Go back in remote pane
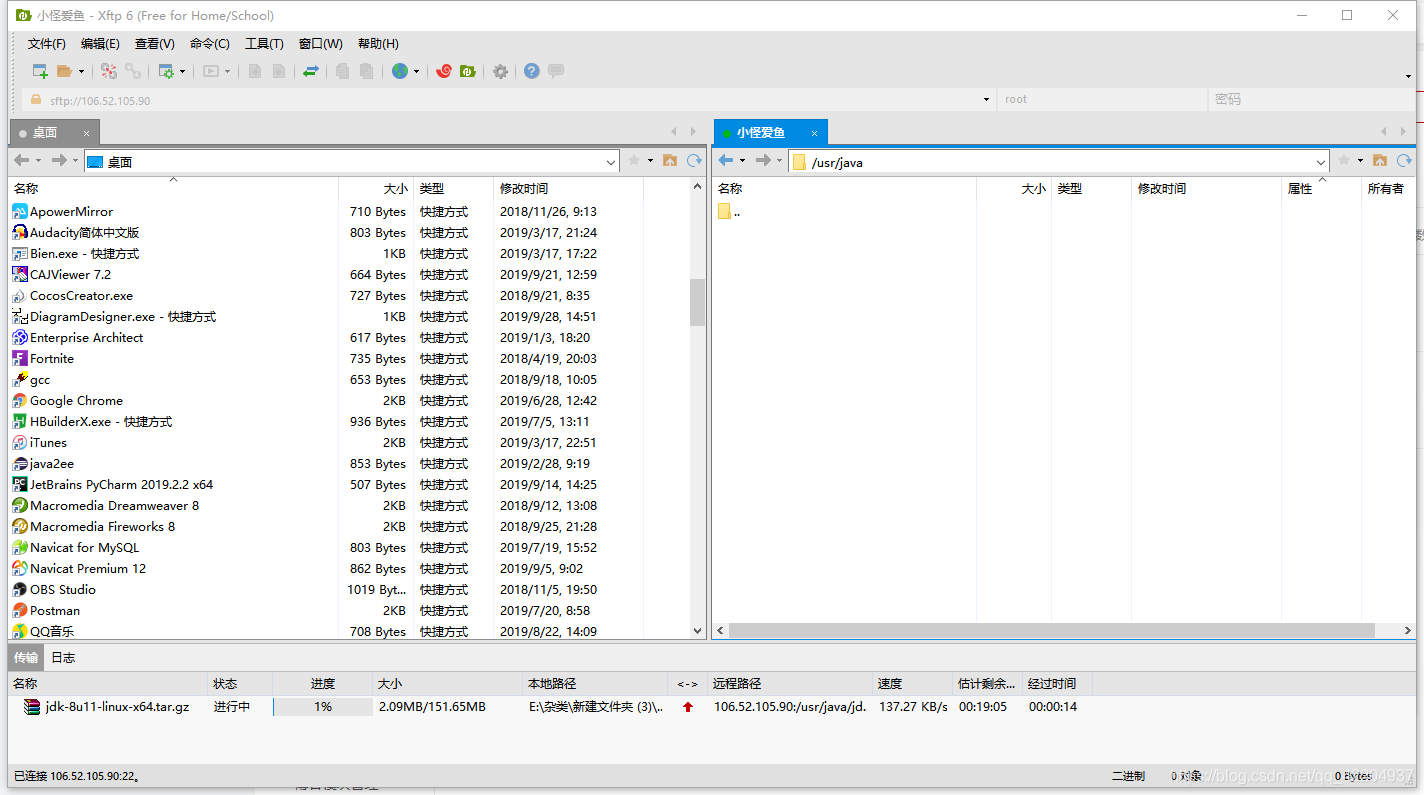1424x795 pixels. 726,160
